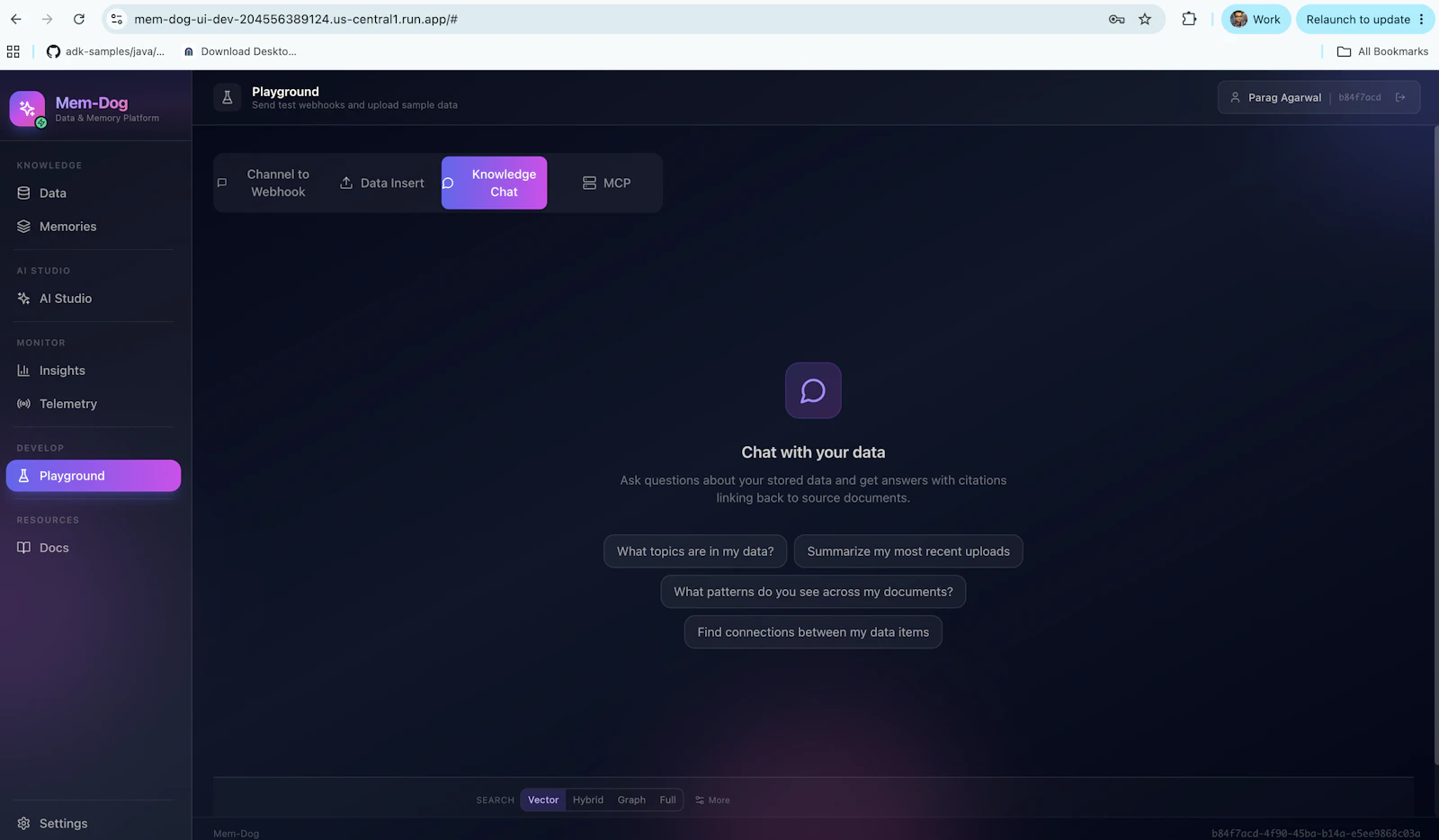The height and width of the screenshot is (840, 1439).
Task: Click the site information icon in address bar
Action: 117,19
